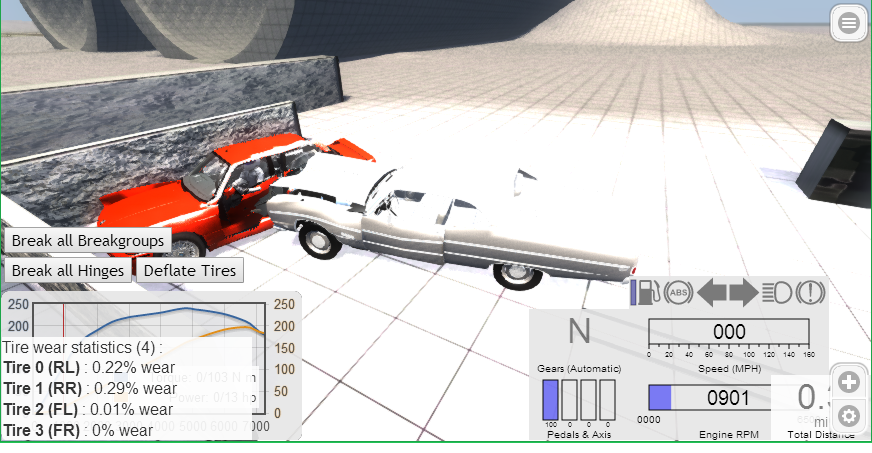The height and width of the screenshot is (453, 872).
Task: Click Break all Breakgroups button
Action: pos(88,241)
